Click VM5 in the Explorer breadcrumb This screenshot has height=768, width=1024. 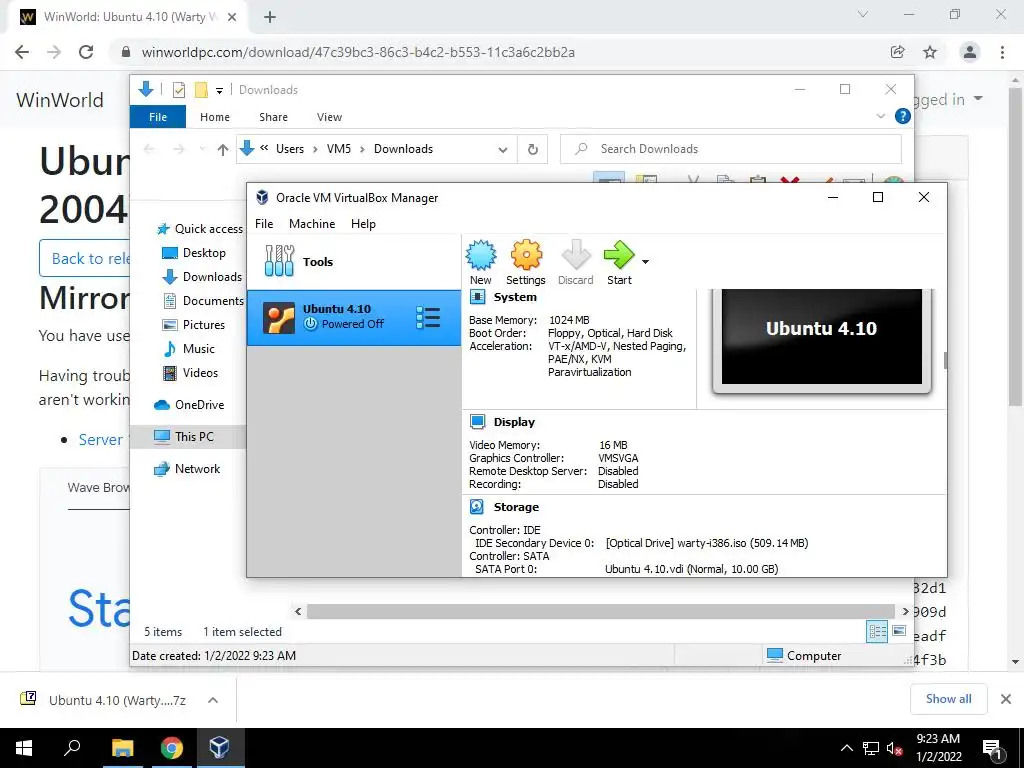[x=339, y=149]
